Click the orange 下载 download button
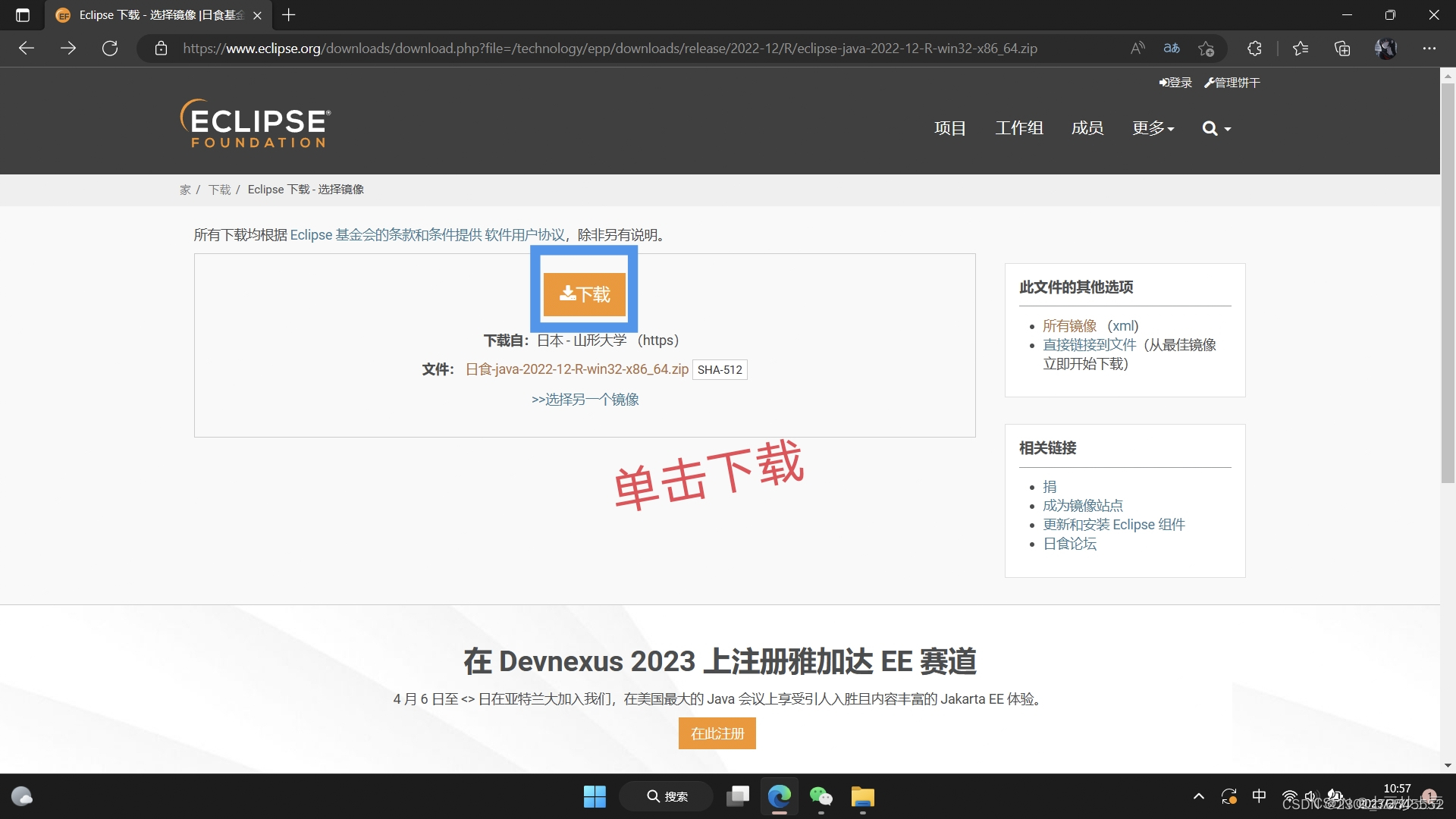This screenshot has height=819, width=1456. click(585, 294)
